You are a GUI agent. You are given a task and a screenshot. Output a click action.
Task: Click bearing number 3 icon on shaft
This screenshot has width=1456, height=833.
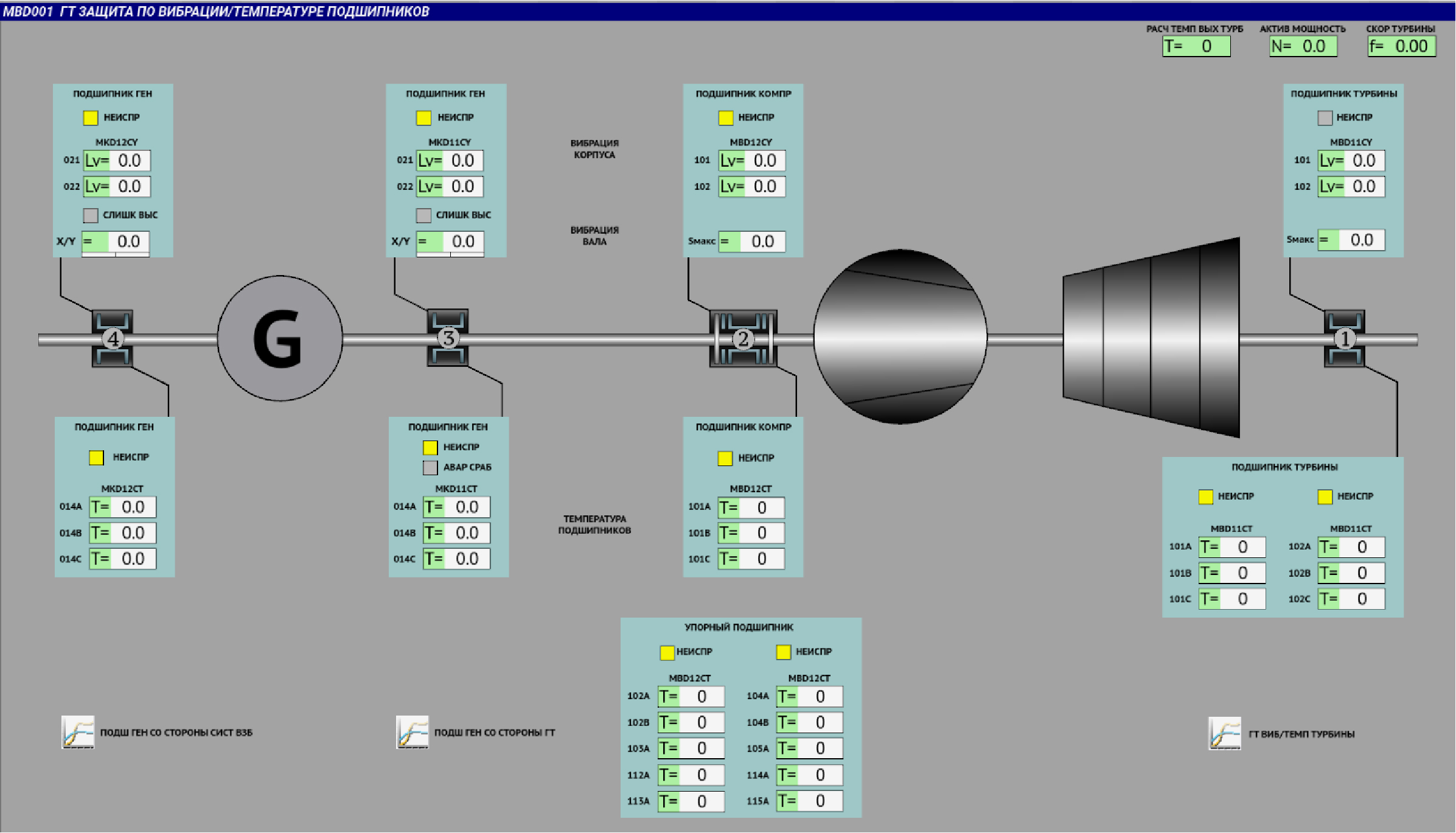[448, 338]
